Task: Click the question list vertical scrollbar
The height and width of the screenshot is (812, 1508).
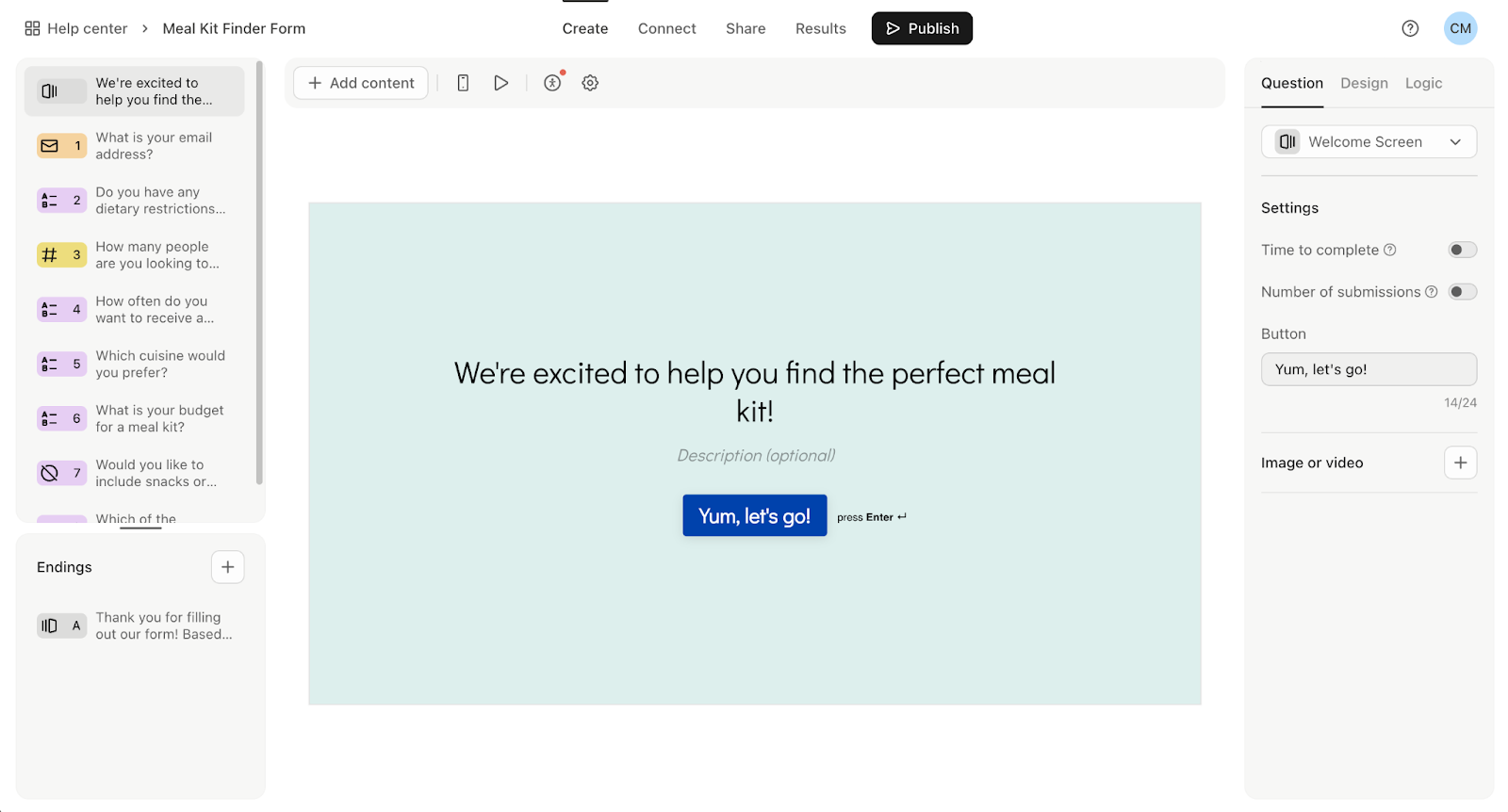Action: (259, 273)
